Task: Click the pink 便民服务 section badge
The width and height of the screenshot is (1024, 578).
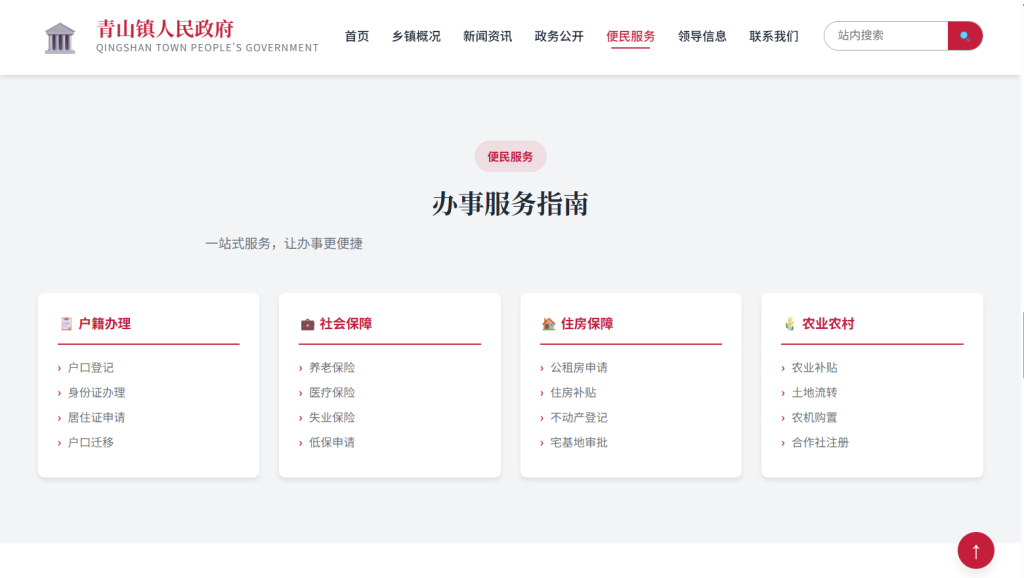Action: tap(510, 156)
